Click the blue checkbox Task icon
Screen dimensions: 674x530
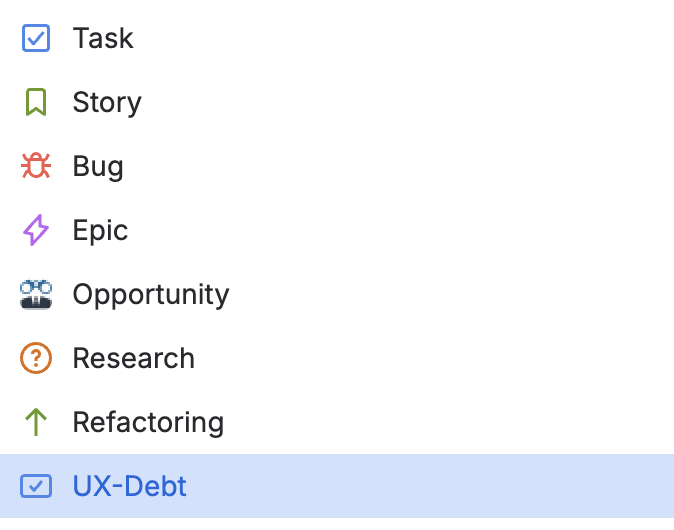coord(36,38)
